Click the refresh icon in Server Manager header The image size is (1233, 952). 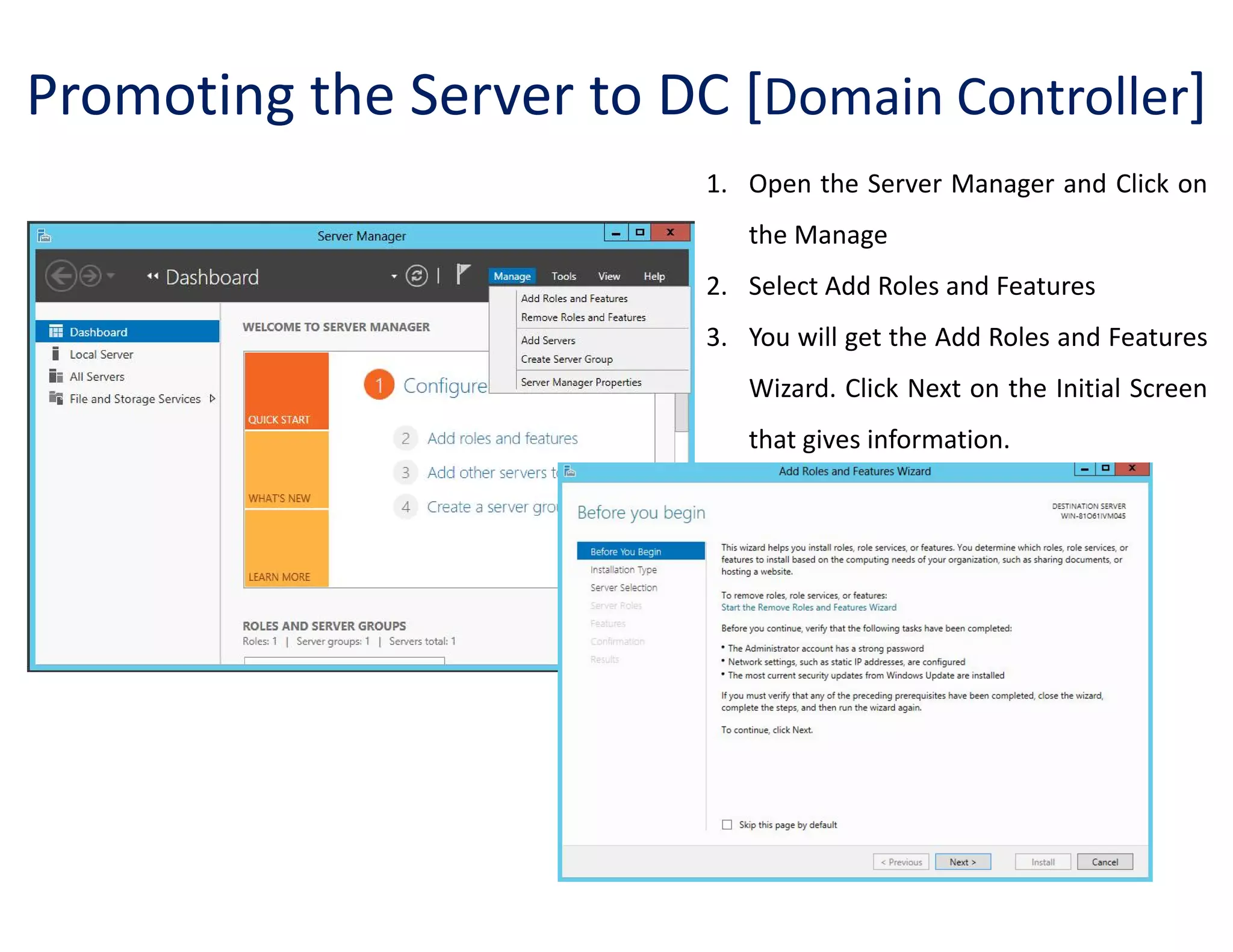(x=417, y=276)
